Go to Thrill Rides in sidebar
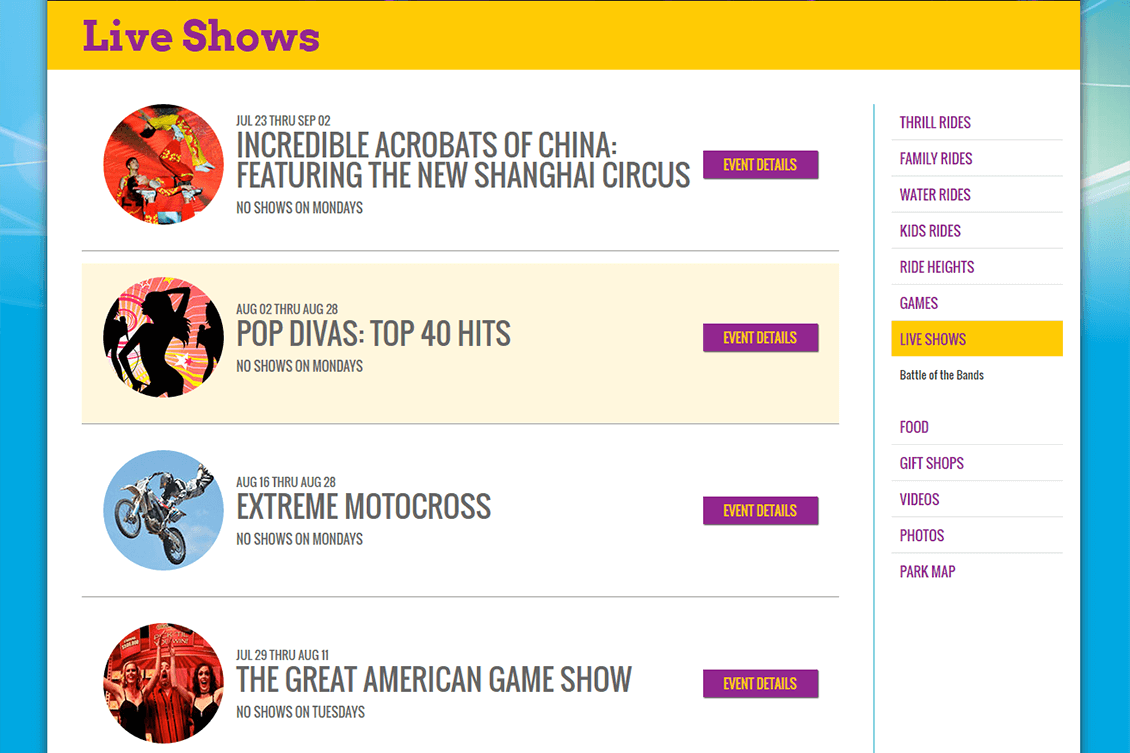Image resolution: width=1130 pixels, height=753 pixels. 935,122
